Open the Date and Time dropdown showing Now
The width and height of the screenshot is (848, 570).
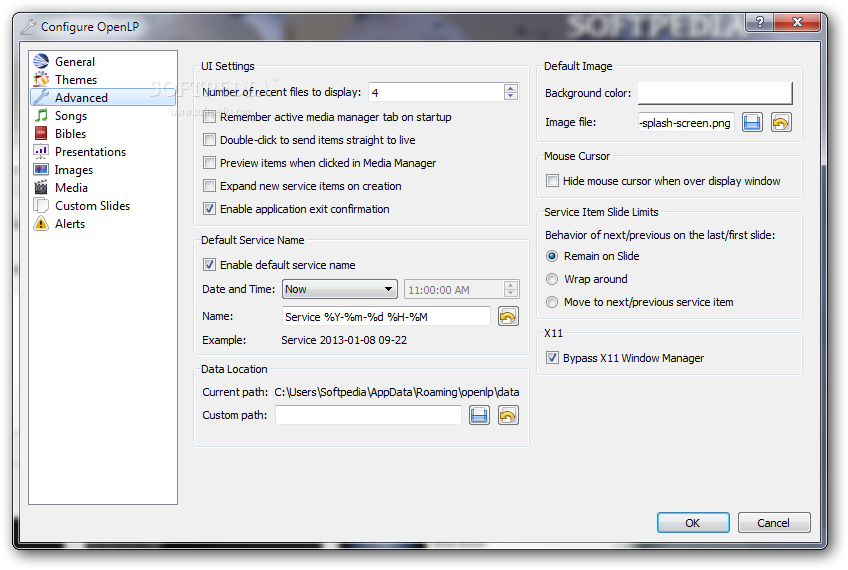pyautogui.click(x=340, y=289)
